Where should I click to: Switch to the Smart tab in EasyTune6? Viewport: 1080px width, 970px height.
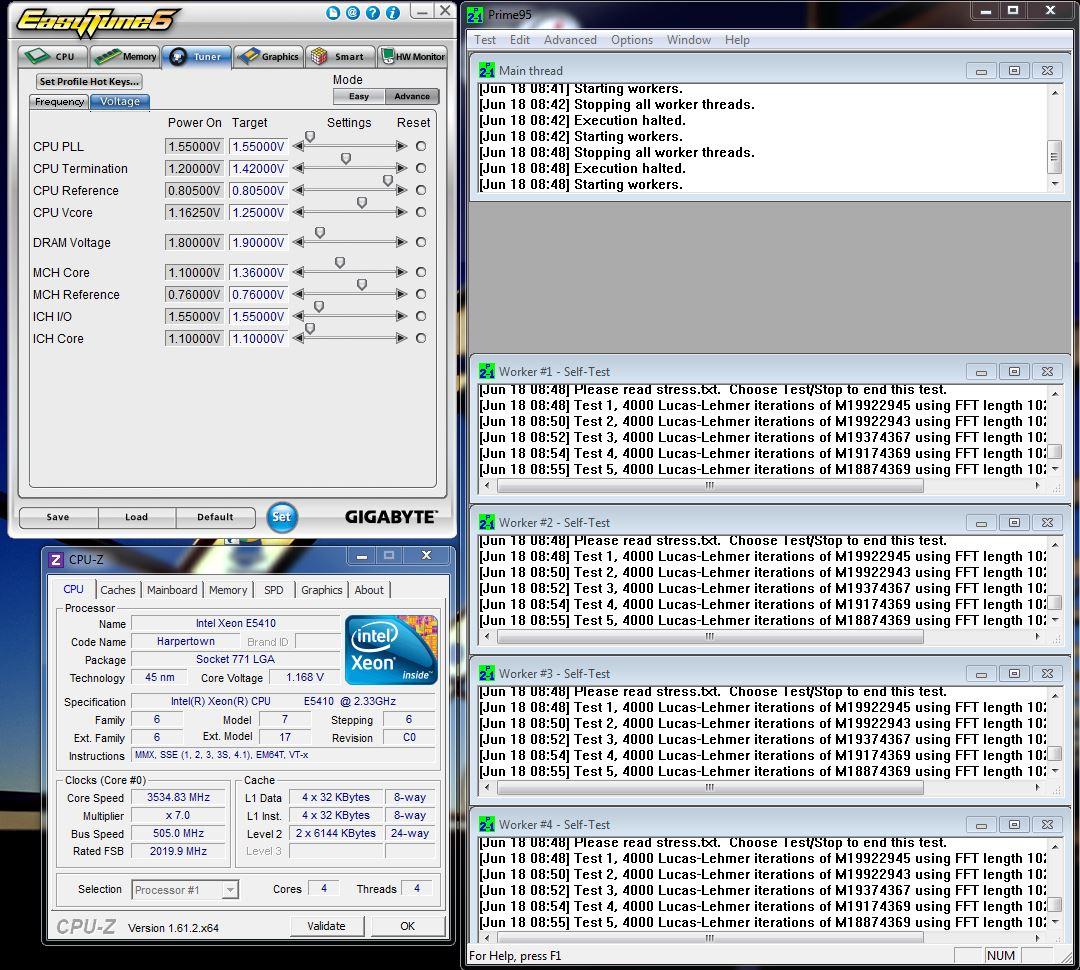341,56
